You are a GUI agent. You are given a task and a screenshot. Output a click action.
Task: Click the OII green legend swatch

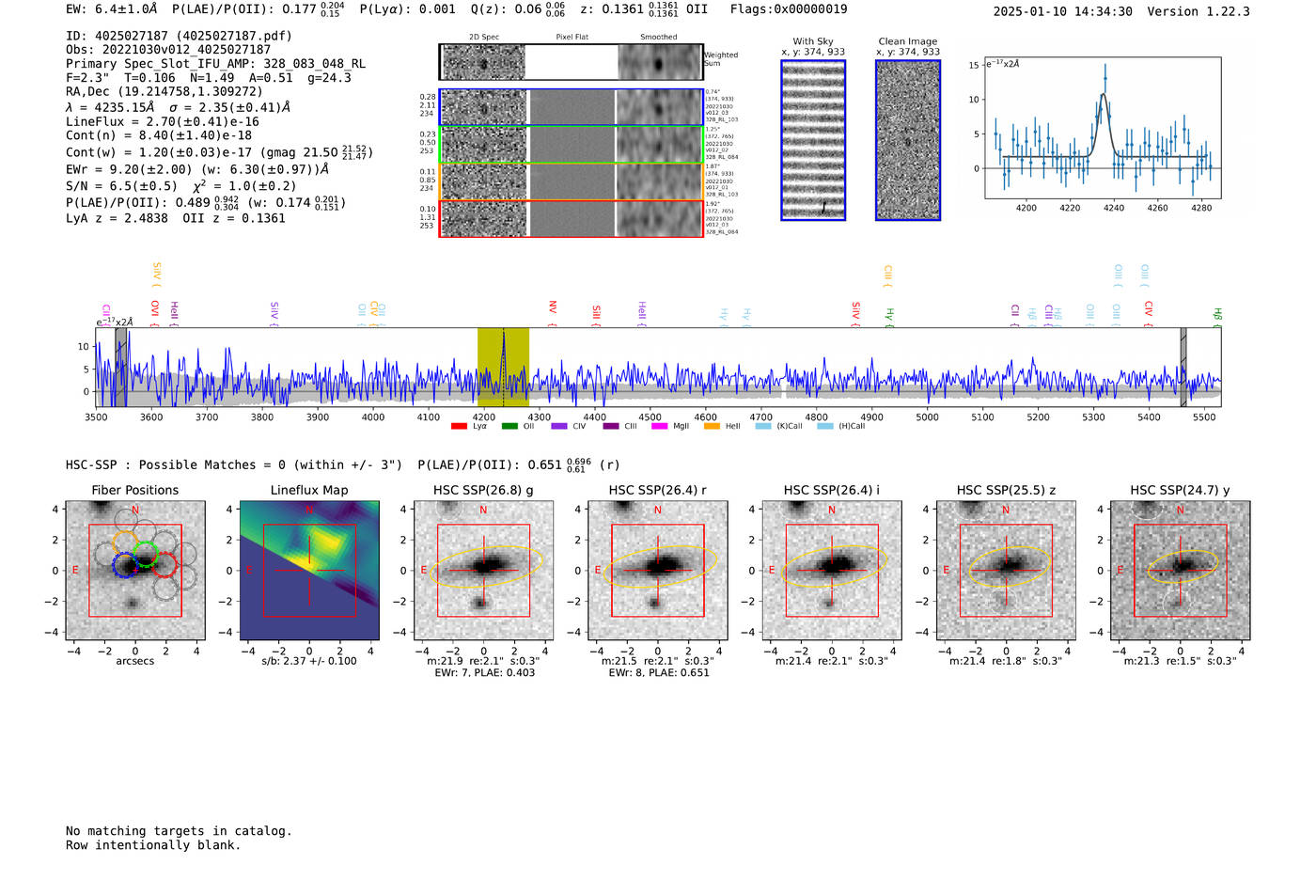coord(509,426)
